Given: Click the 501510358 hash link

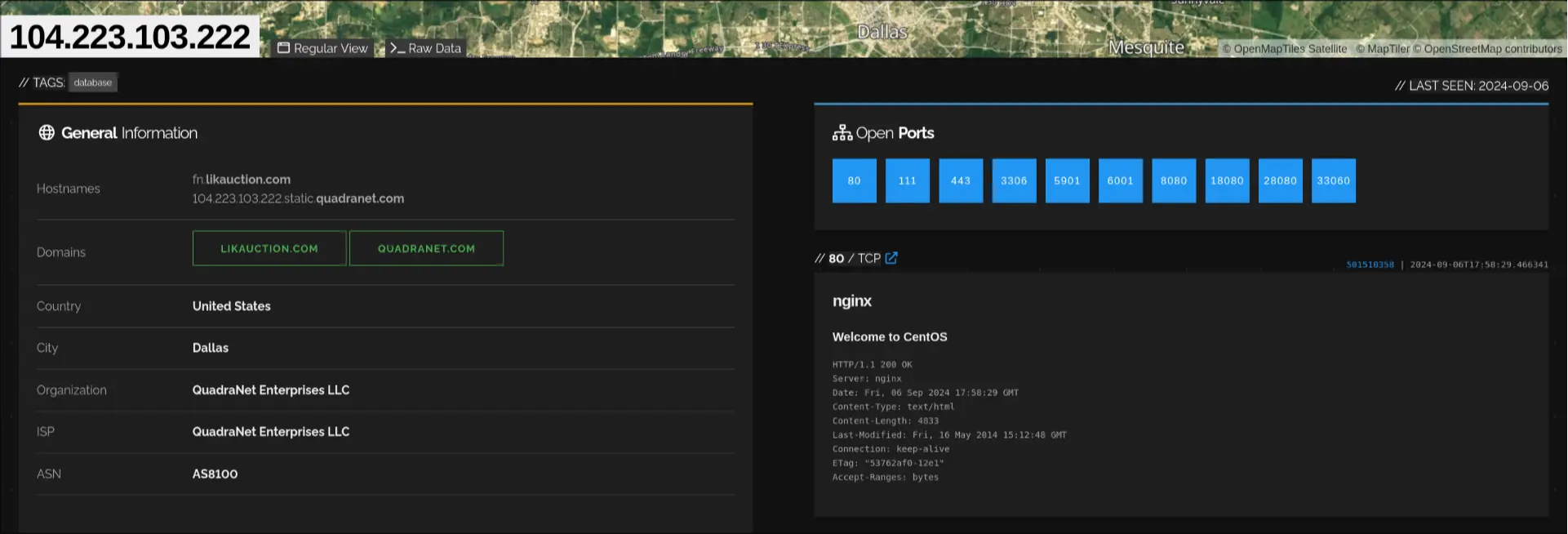Looking at the screenshot, I should point(1370,265).
